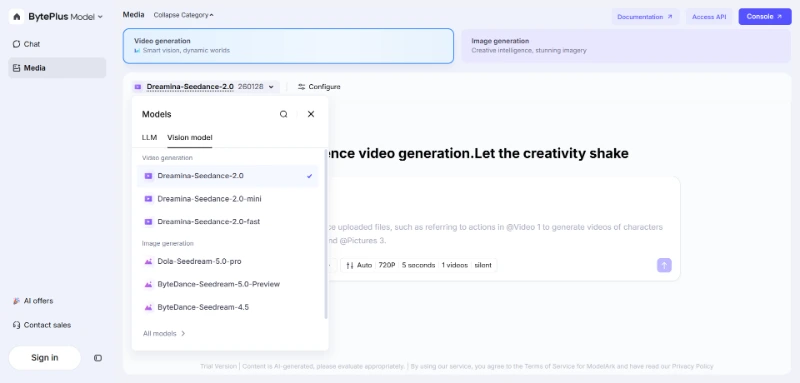Close the Models panel
800x383 pixels.
(x=311, y=114)
